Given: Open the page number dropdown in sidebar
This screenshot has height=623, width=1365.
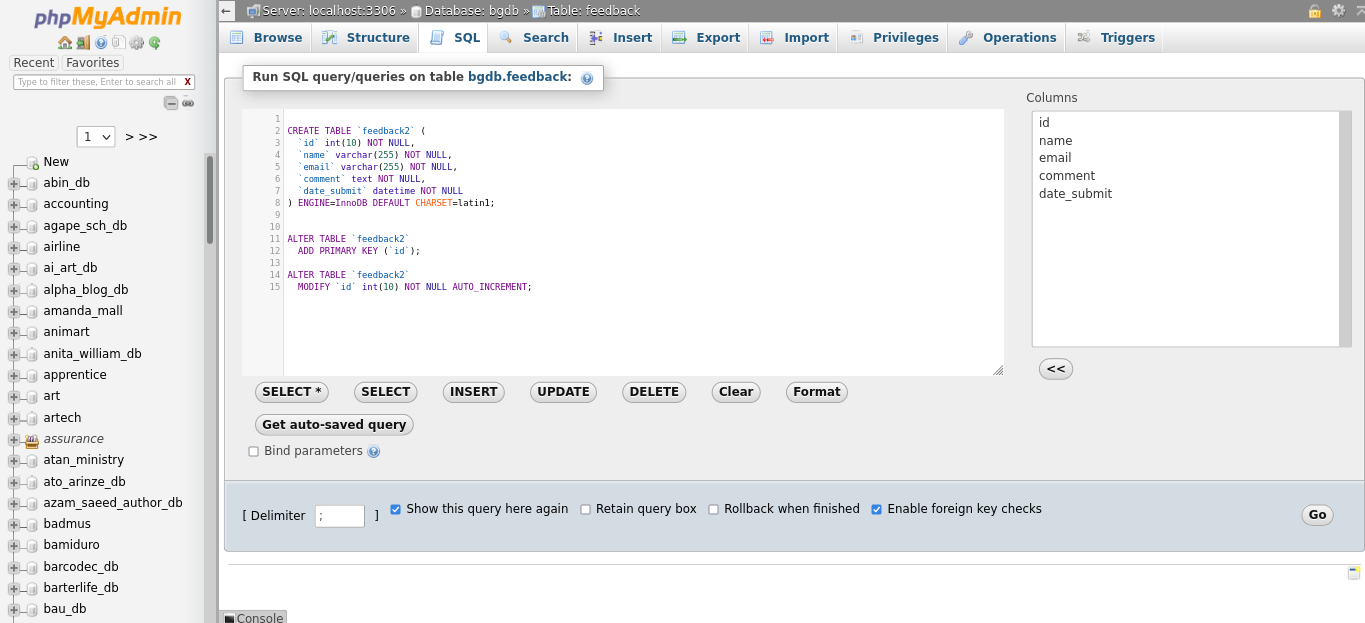Looking at the screenshot, I should (96, 137).
